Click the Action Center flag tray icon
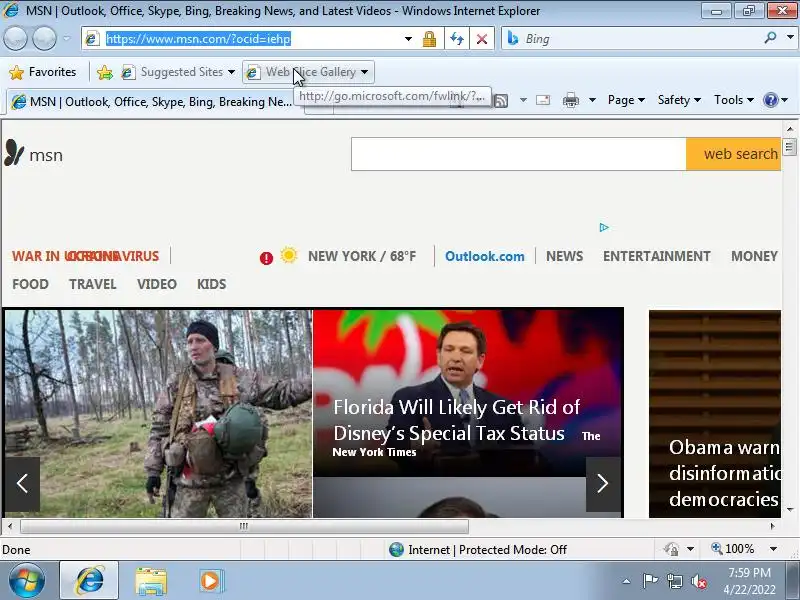The image size is (800, 600). (x=649, y=581)
